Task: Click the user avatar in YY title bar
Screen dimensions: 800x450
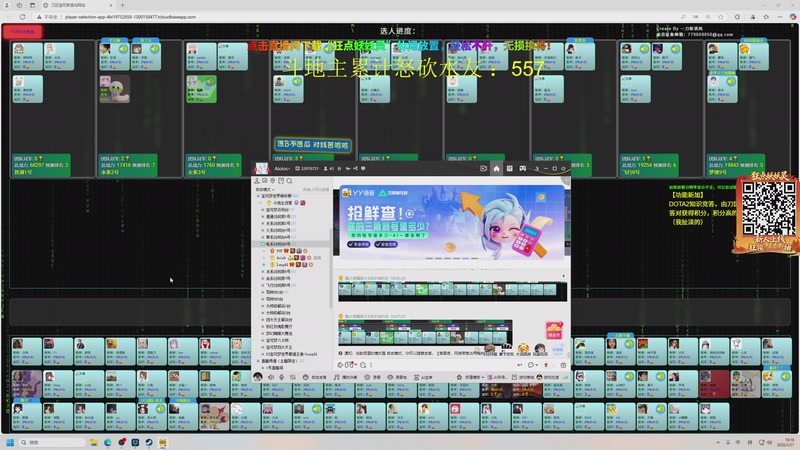Action: [x=262, y=168]
